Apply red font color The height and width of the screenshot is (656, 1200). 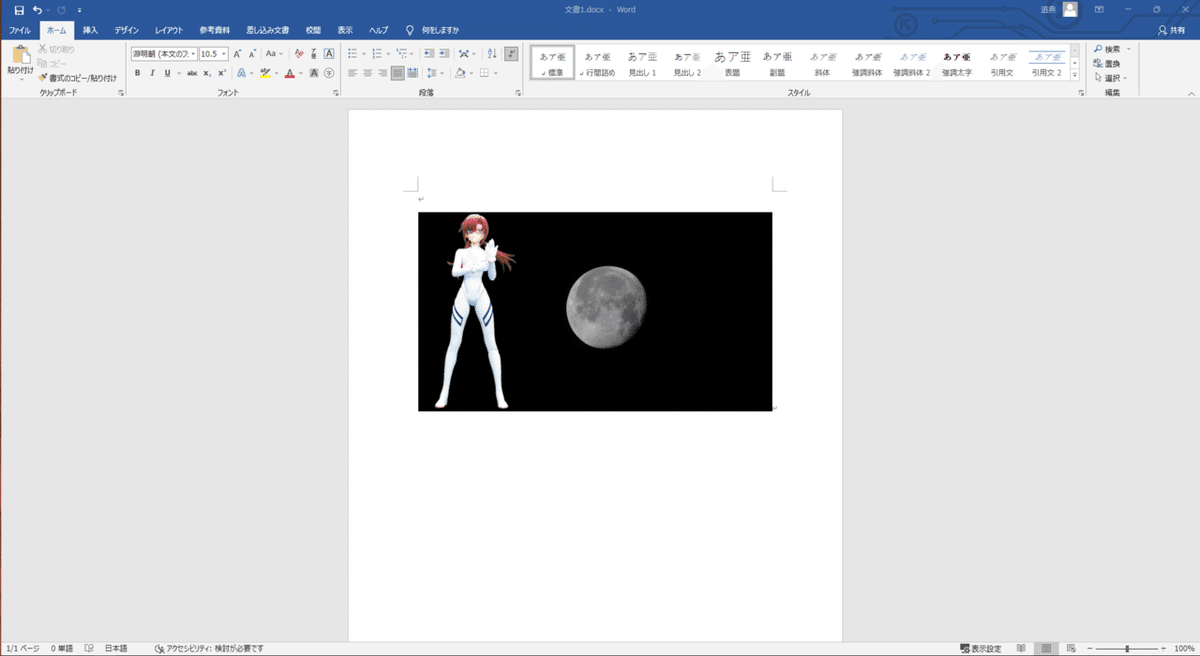(x=289, y=73)
